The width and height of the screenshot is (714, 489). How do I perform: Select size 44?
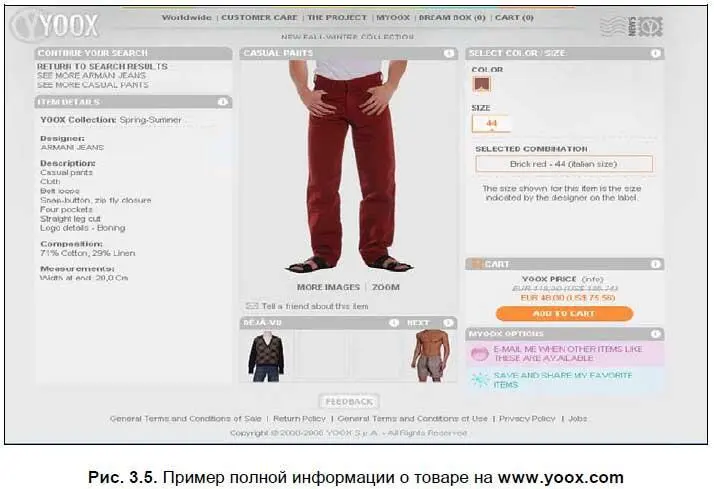coord(491,123)
